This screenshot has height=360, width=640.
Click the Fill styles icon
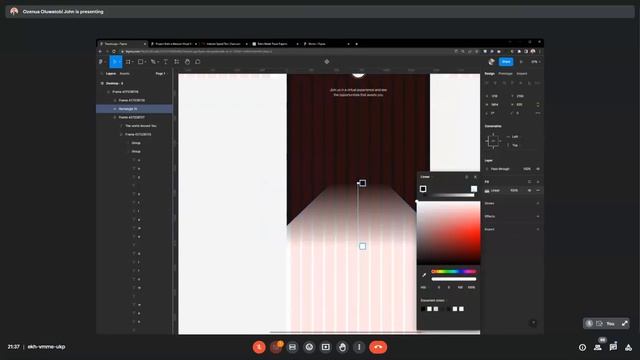click(529, 182)
